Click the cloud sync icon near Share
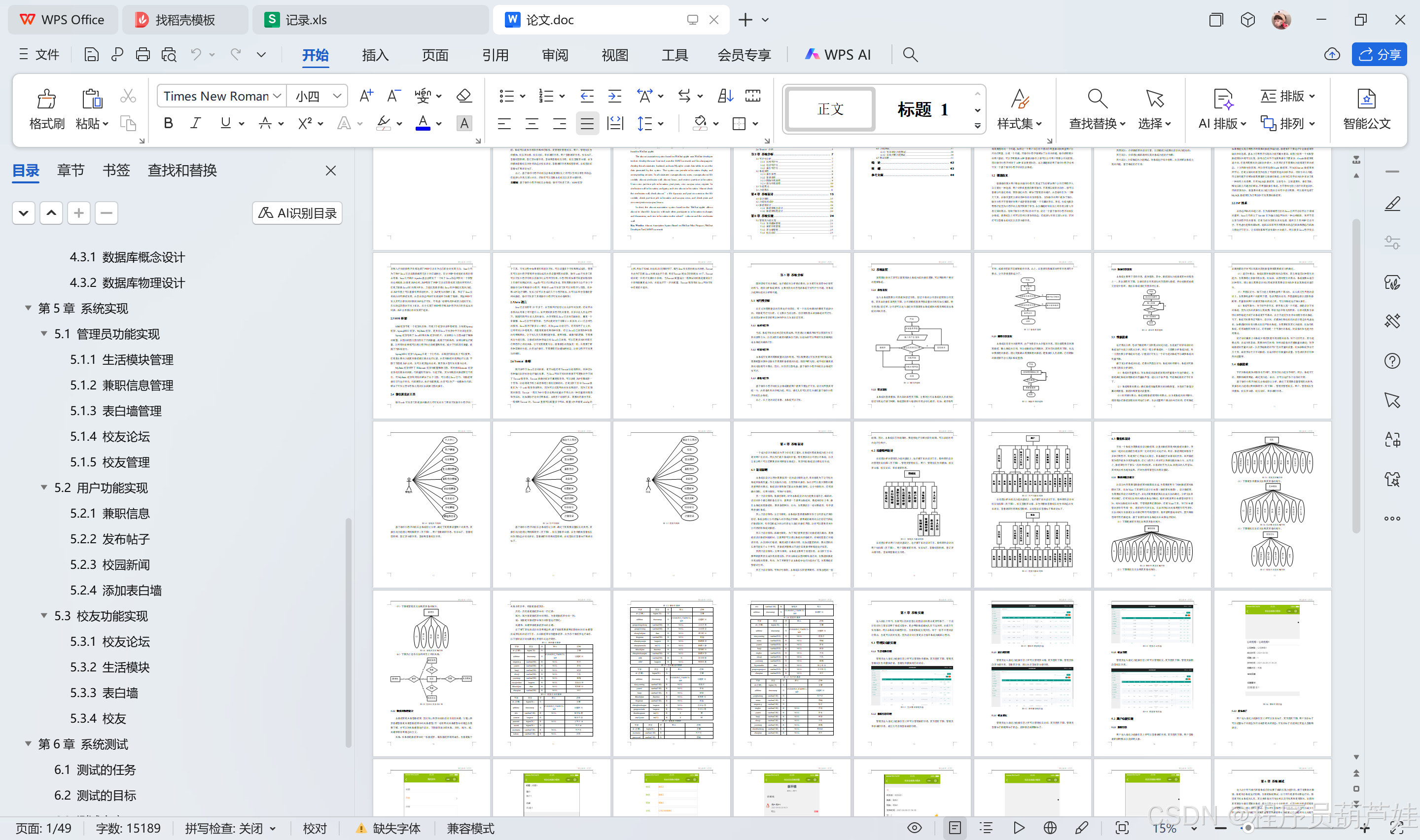Viewport: 1420px width, 840px height. 1332,54
